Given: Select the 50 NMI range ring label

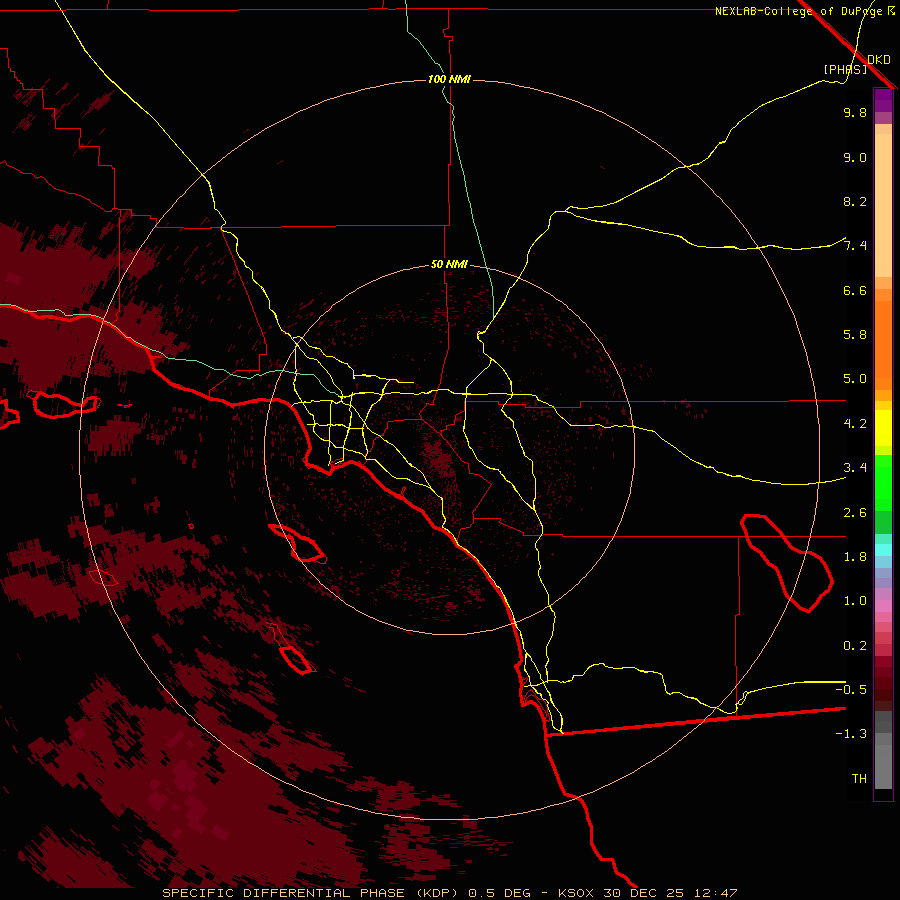Looking at the screenshot, I should click(449, 264).
